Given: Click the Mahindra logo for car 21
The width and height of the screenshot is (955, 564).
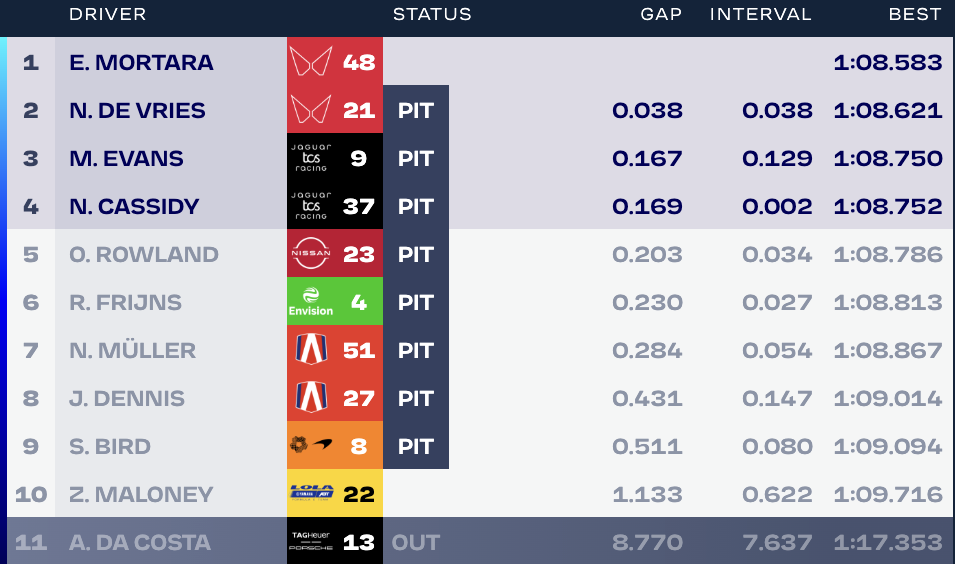Looking at the screenshot, I should click(x=311, y=110).
